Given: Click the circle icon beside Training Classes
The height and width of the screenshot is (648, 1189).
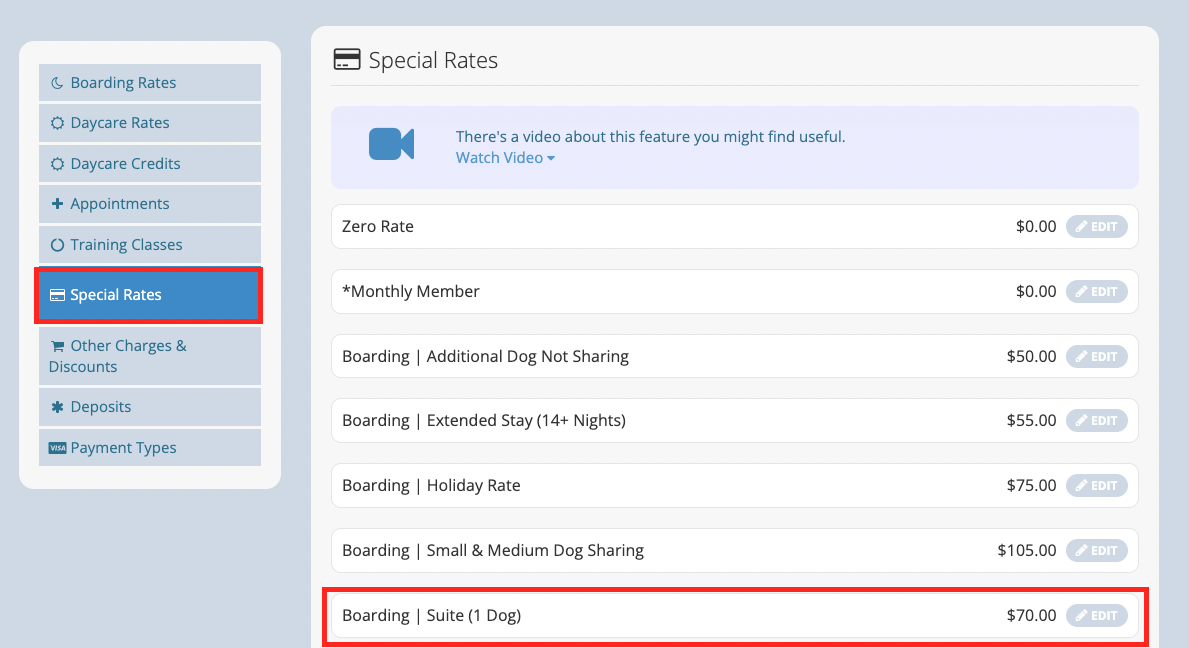Looking at the screenshot, I should coord(57,245).
